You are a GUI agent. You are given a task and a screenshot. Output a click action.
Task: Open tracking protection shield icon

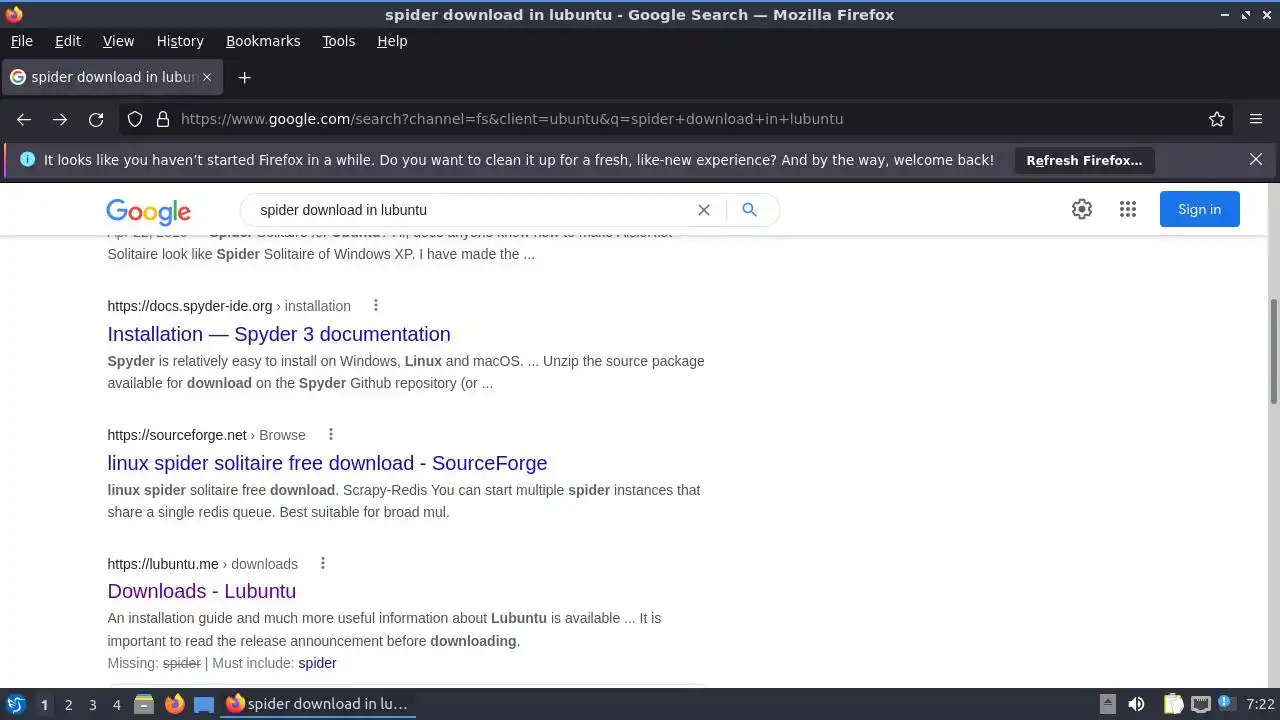click(135, 119)
